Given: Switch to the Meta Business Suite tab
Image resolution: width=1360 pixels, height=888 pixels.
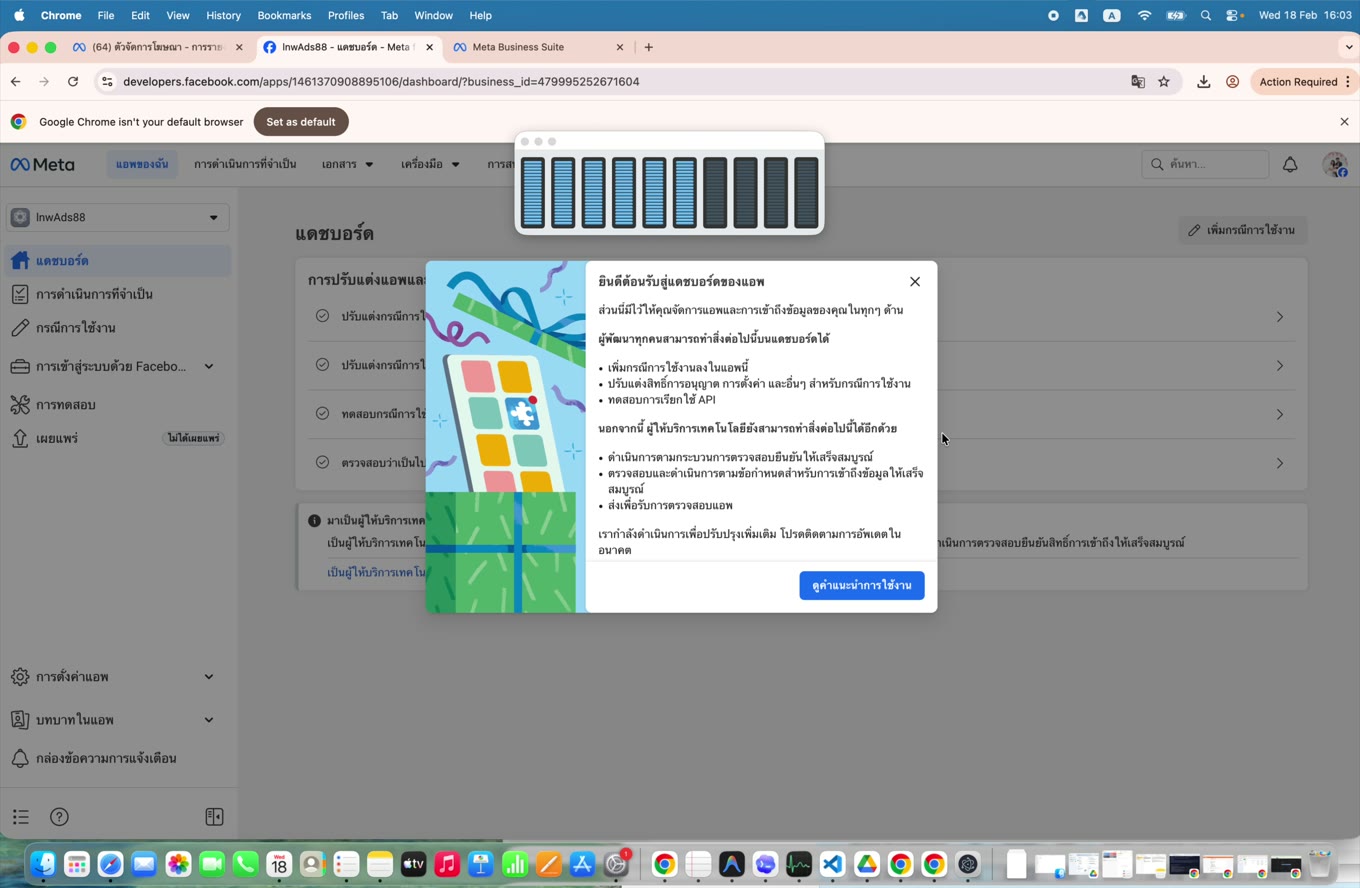Looking at the screenshot, I should tap(540, 47).
